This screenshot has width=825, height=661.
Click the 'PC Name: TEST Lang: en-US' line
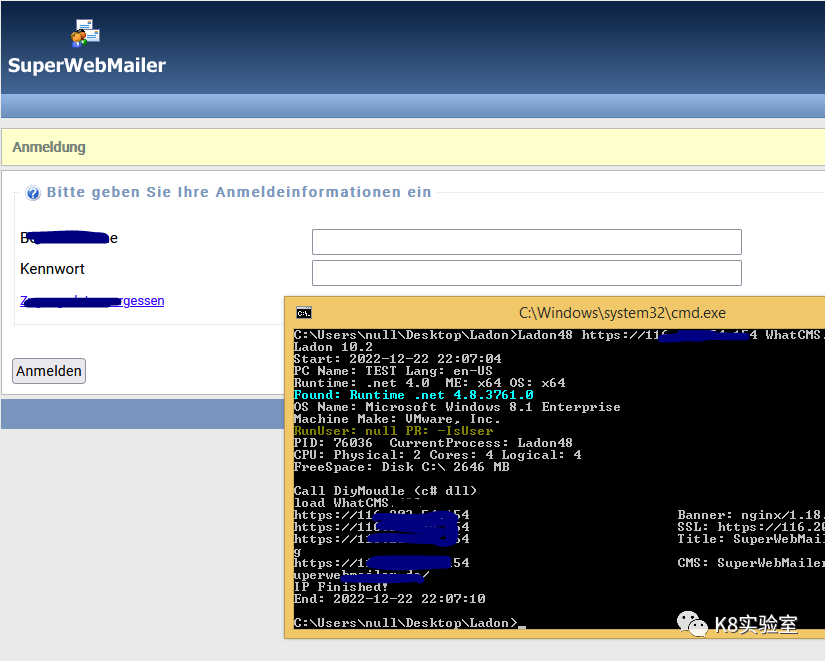[393, 371]
